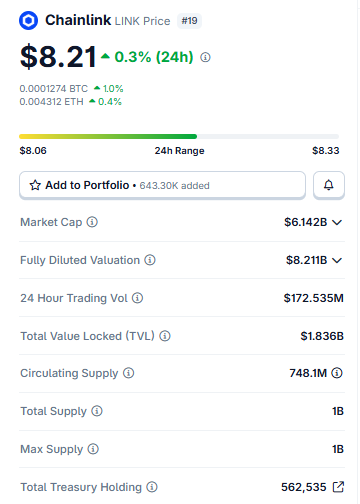
Task: Click the Chainlink logo icon
Action: coord(28,21)
